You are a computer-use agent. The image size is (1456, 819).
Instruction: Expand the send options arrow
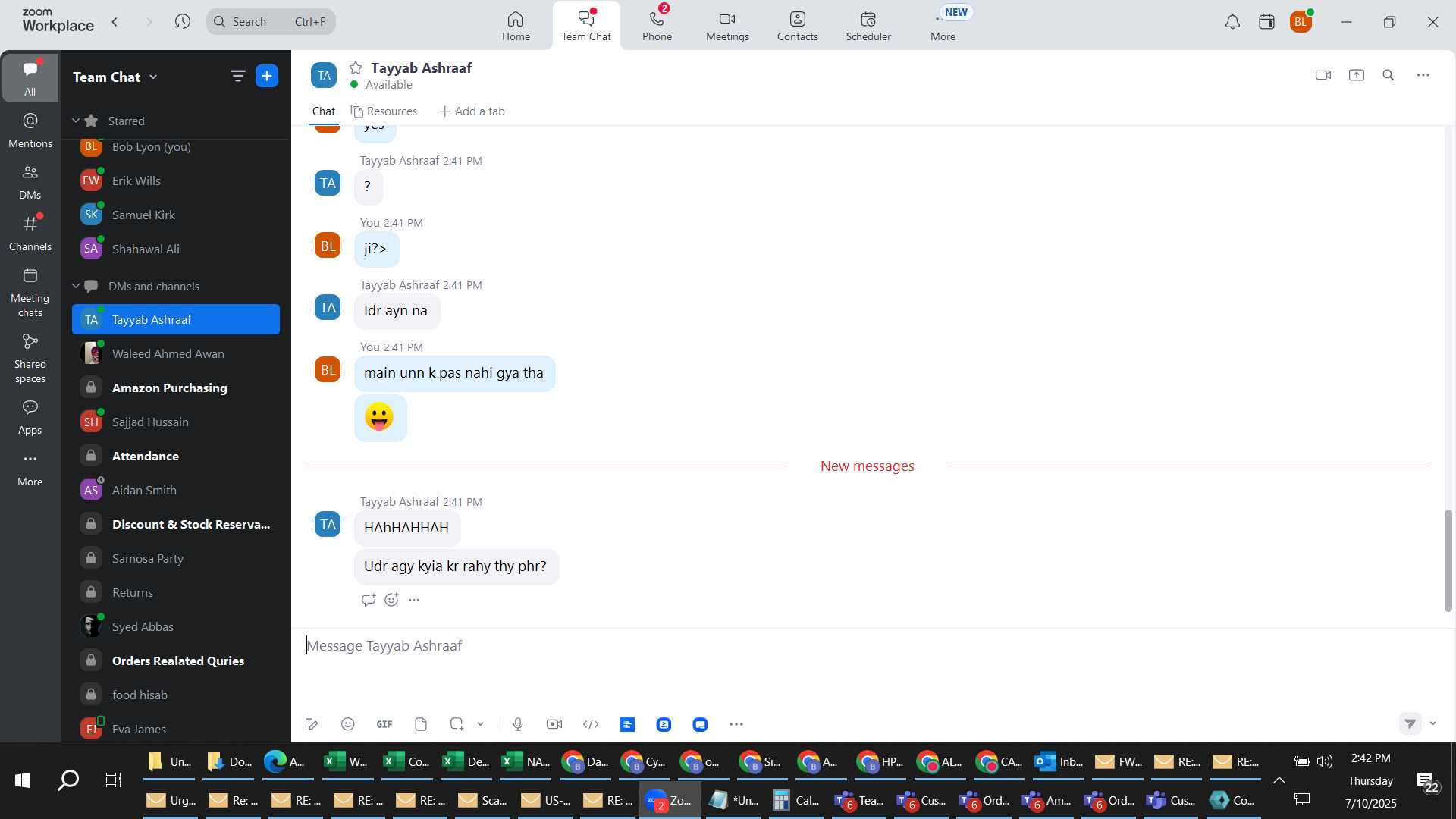click(1432, 723)
